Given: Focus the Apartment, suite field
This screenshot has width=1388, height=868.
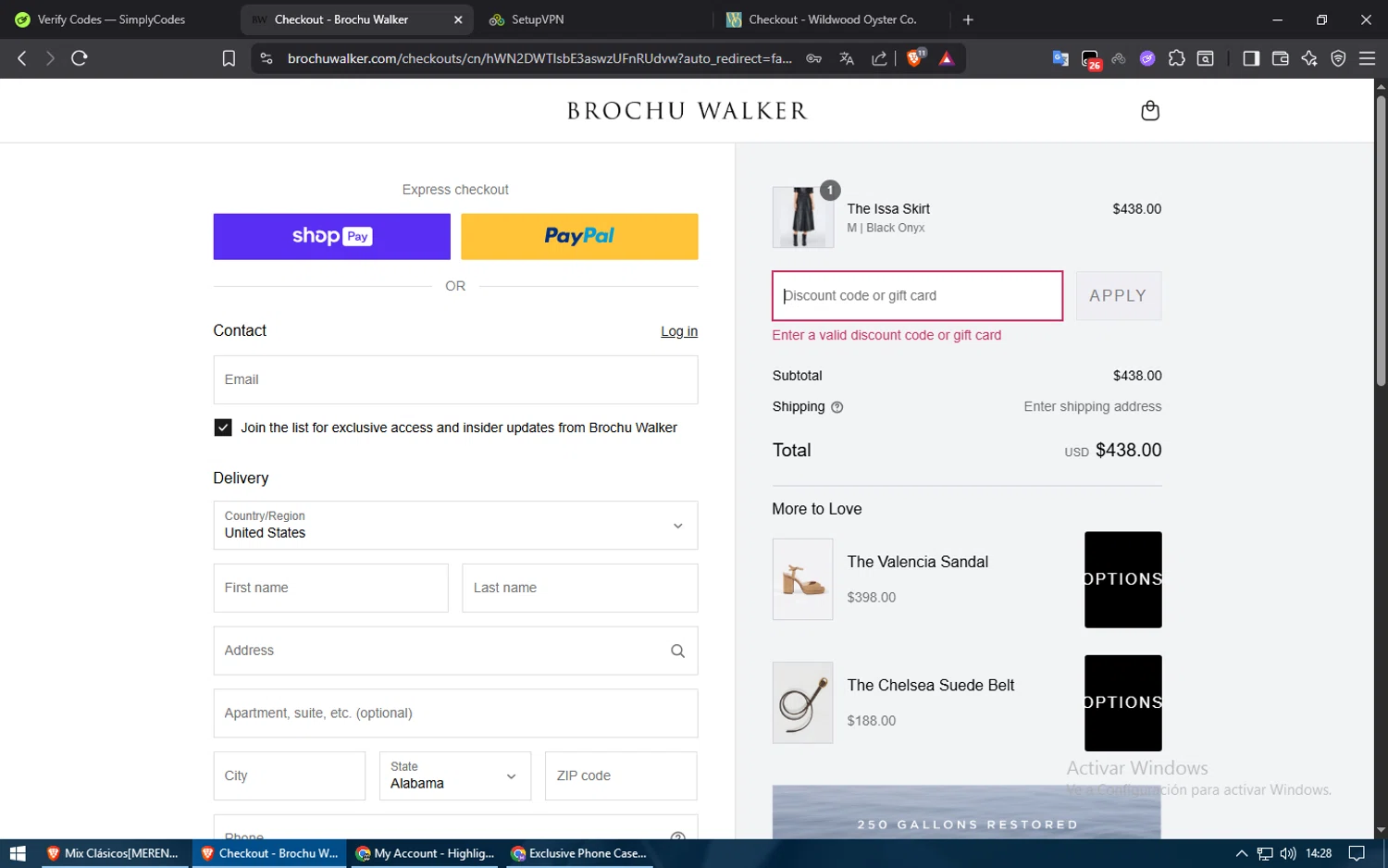Looking at the screenshot, I should click(455, 713).
